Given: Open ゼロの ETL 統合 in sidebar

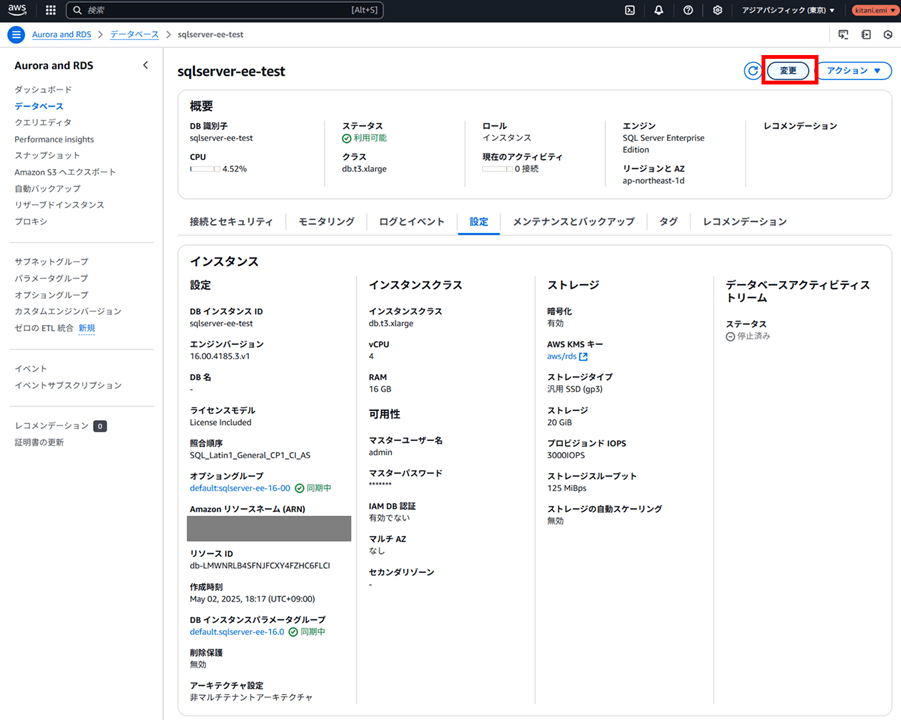Looking at the screenshot, I should [44, 328].
